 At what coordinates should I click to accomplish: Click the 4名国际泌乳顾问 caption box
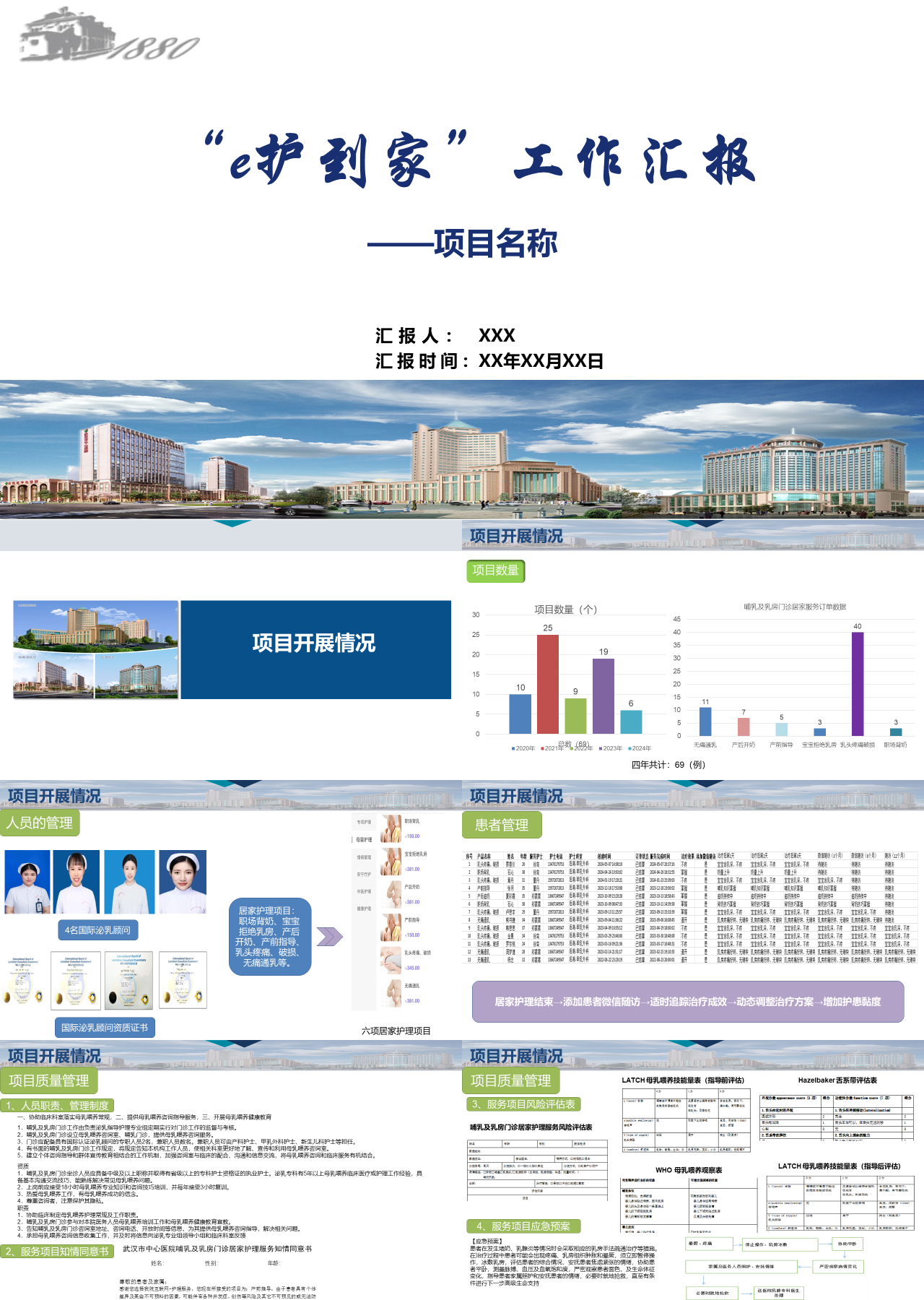[97, 930]
